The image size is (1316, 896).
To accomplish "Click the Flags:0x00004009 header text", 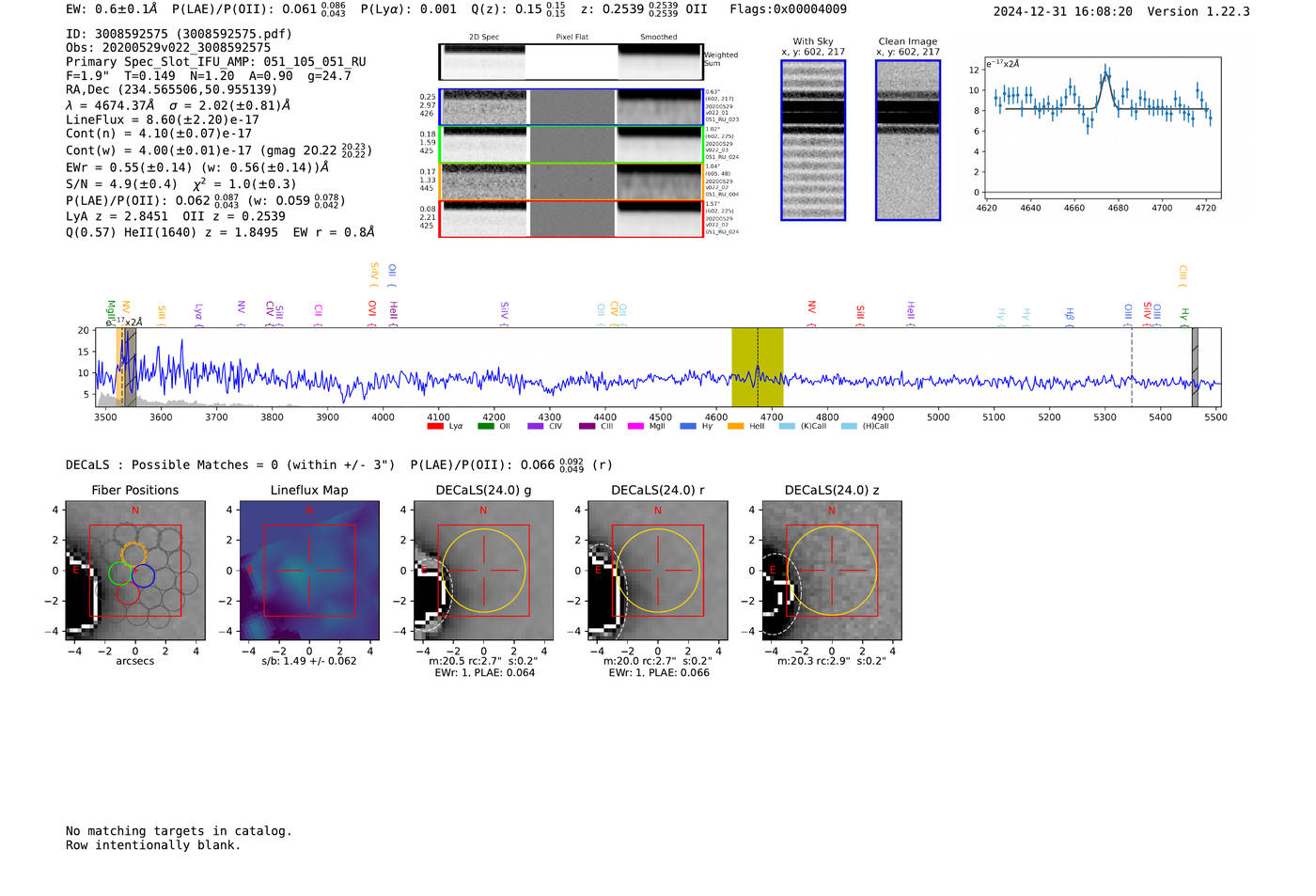I will point(788,9).
